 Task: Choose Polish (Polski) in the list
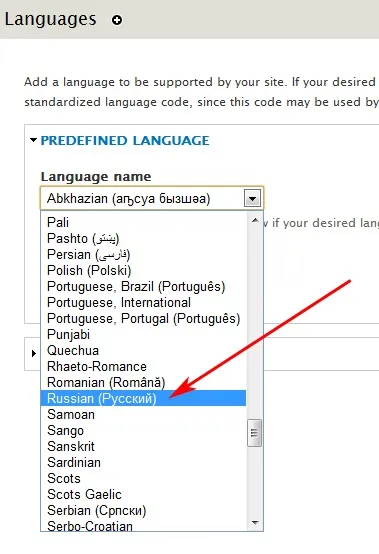click(143, 271)
